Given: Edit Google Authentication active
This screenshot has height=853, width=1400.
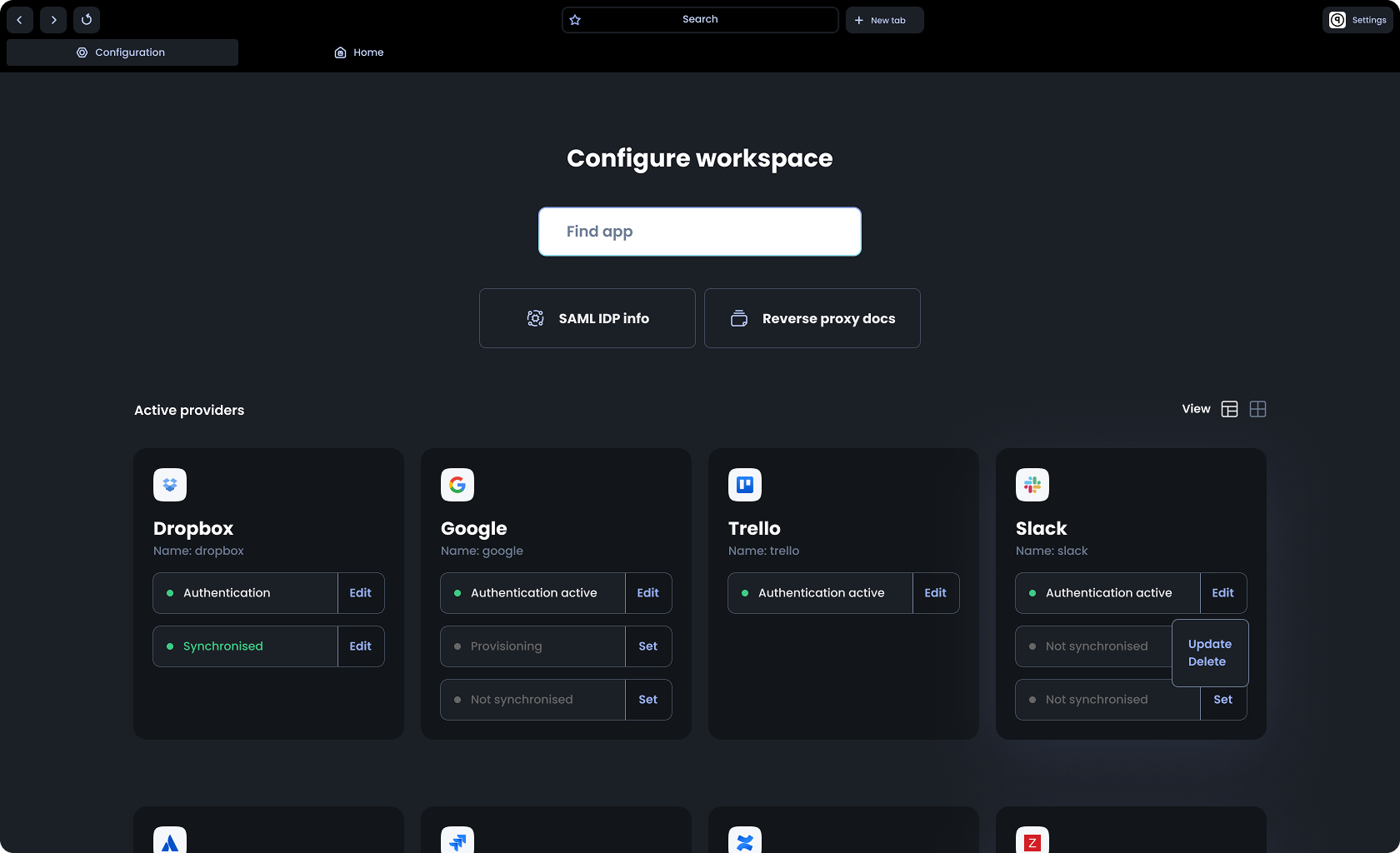Looking at the screenshot, I should coord(648,593).
